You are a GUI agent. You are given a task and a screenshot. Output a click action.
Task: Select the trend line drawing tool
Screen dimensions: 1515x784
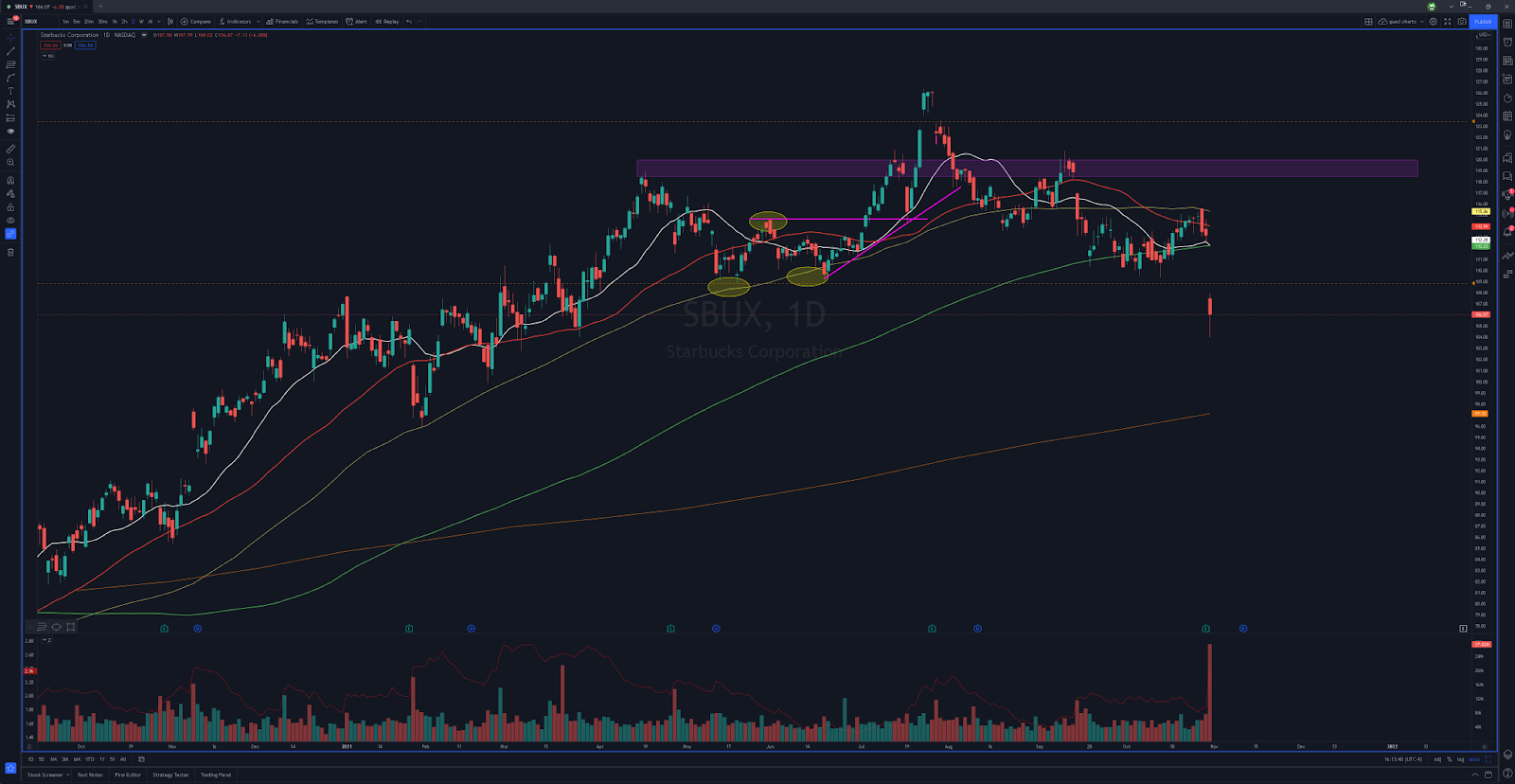(x=10, y=51)
